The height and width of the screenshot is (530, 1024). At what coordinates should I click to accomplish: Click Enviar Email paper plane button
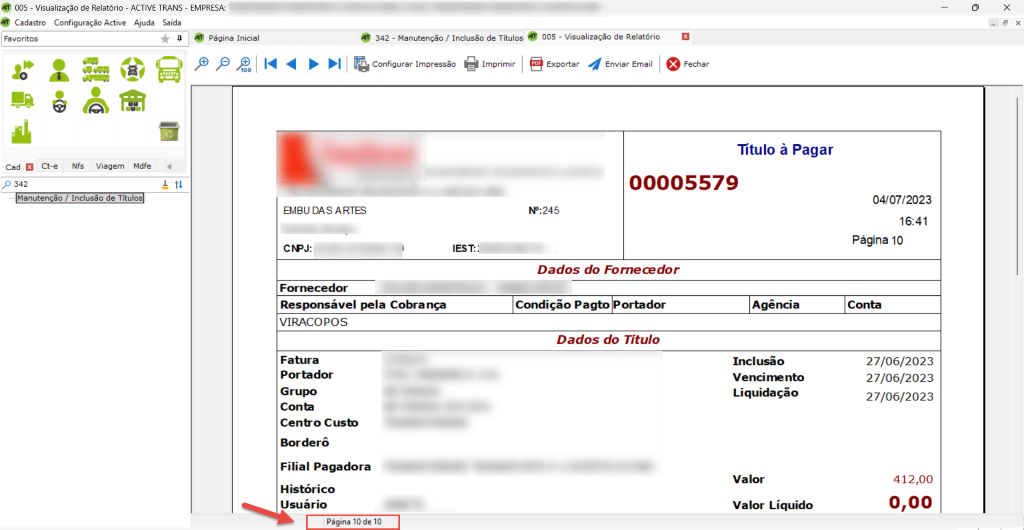coord(620,64)
